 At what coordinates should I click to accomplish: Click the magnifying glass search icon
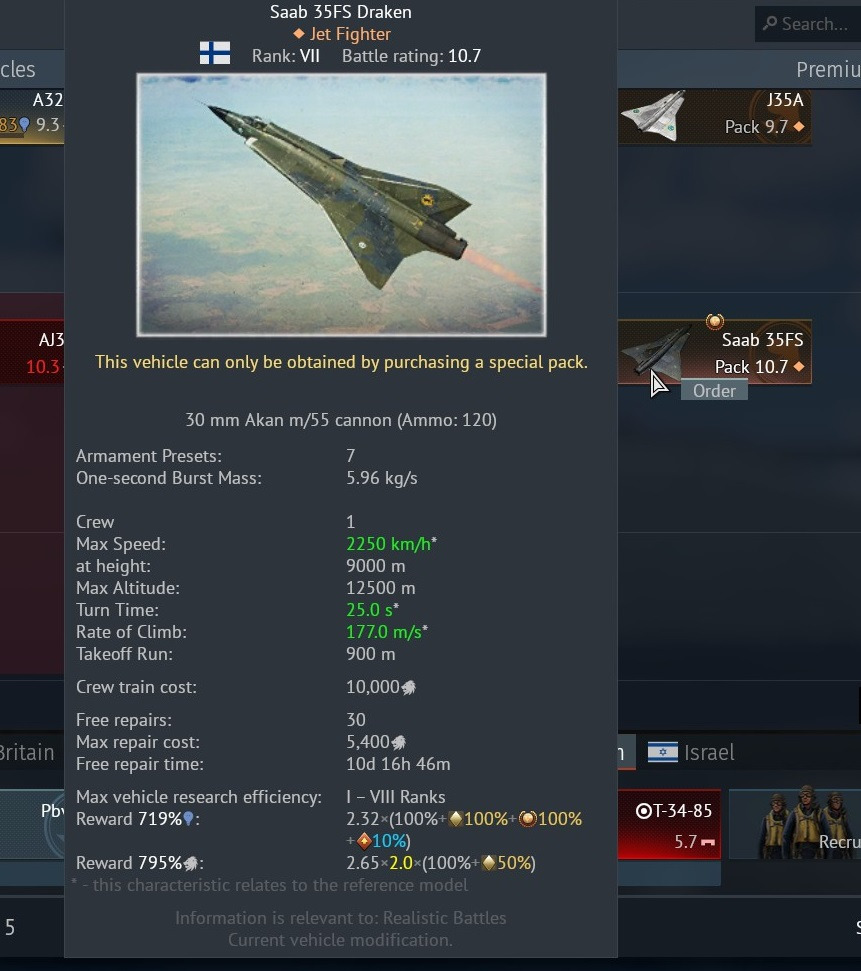[x=770, y=24]
